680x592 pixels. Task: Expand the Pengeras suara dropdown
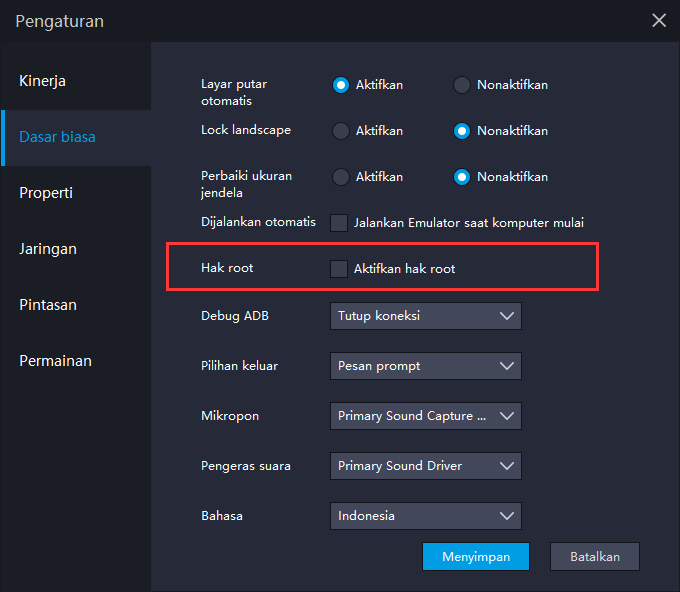425,466
